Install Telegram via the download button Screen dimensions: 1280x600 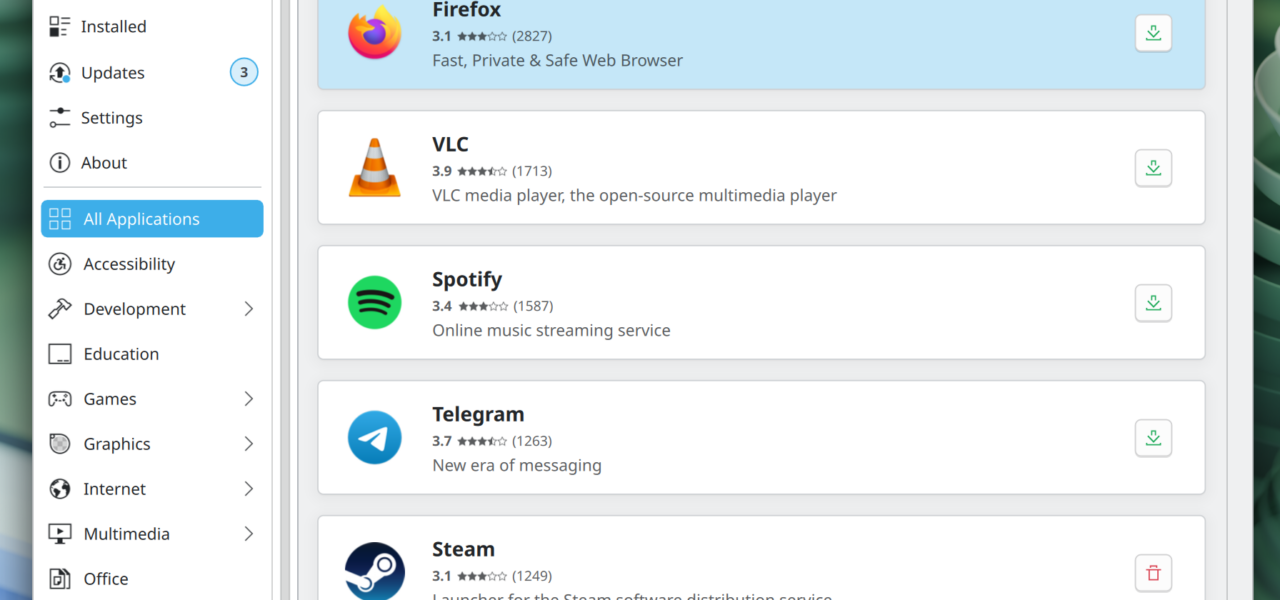[1153, 438]
